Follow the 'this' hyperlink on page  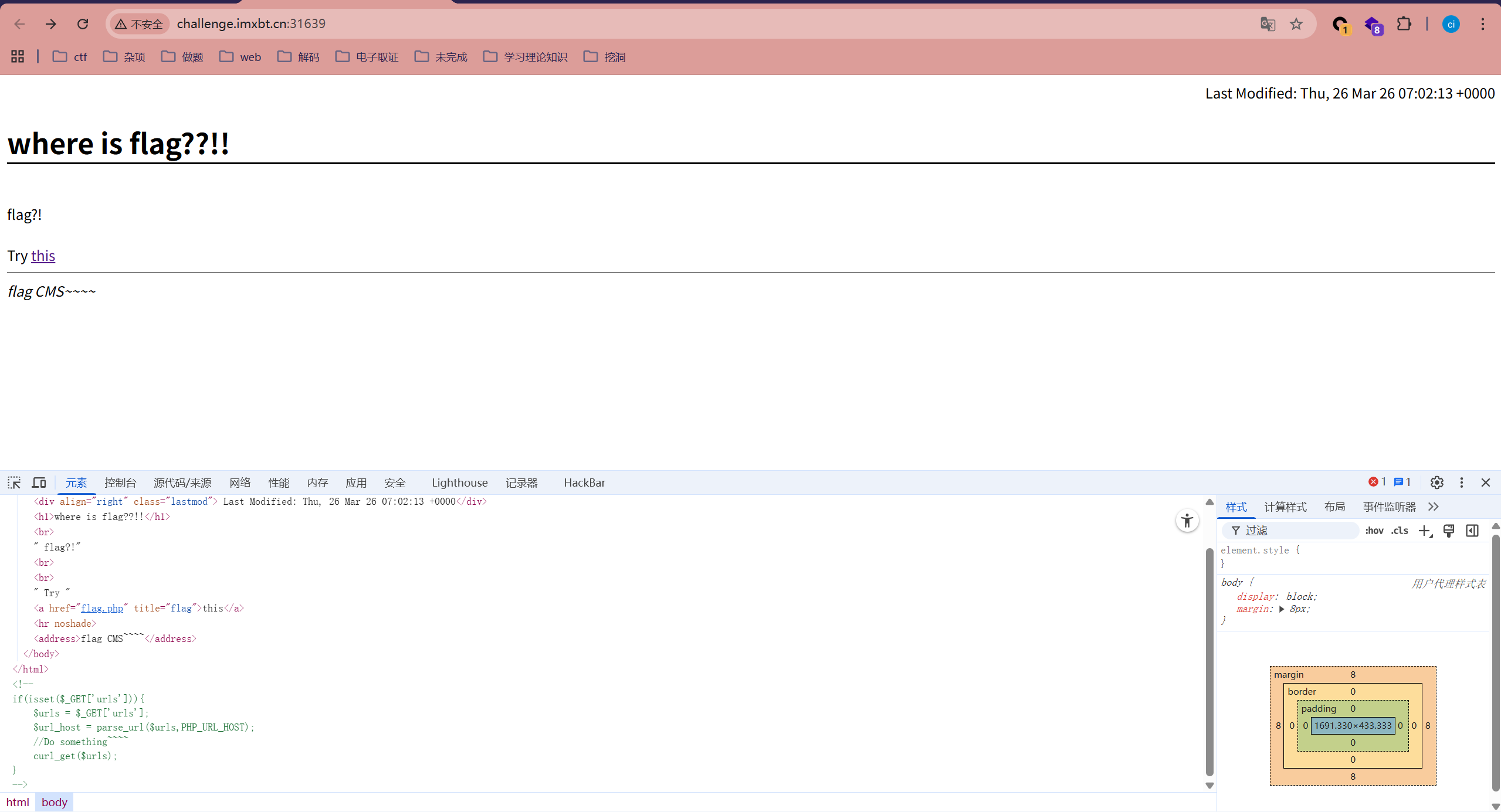point(43,256)
